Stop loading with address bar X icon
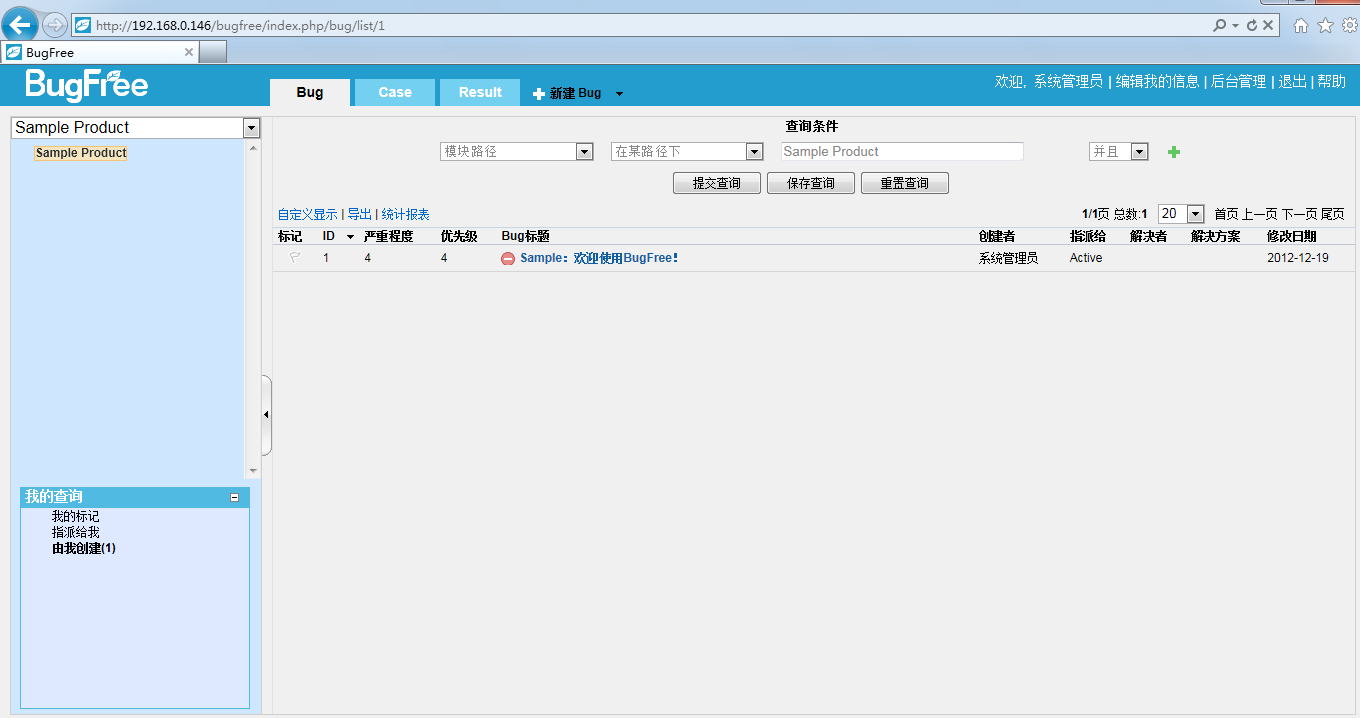 click(x=1268, y=25)
